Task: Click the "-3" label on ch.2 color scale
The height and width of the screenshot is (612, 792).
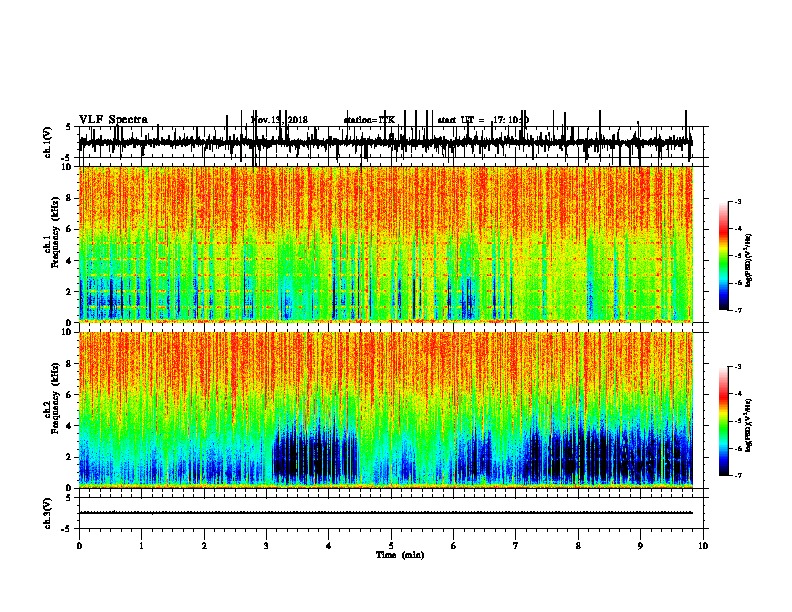Action: [737, 367]
